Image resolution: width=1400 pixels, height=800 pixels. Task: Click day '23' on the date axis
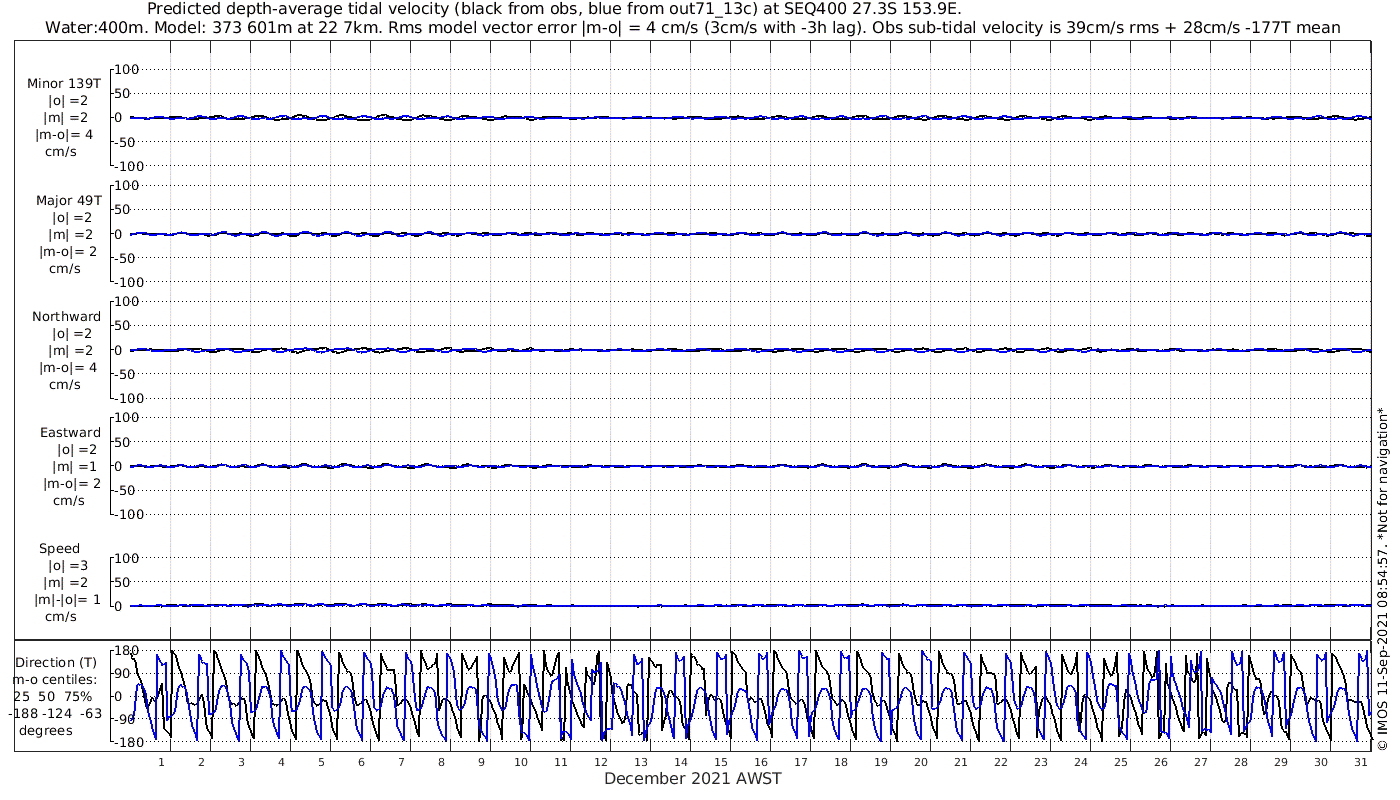1041,762
